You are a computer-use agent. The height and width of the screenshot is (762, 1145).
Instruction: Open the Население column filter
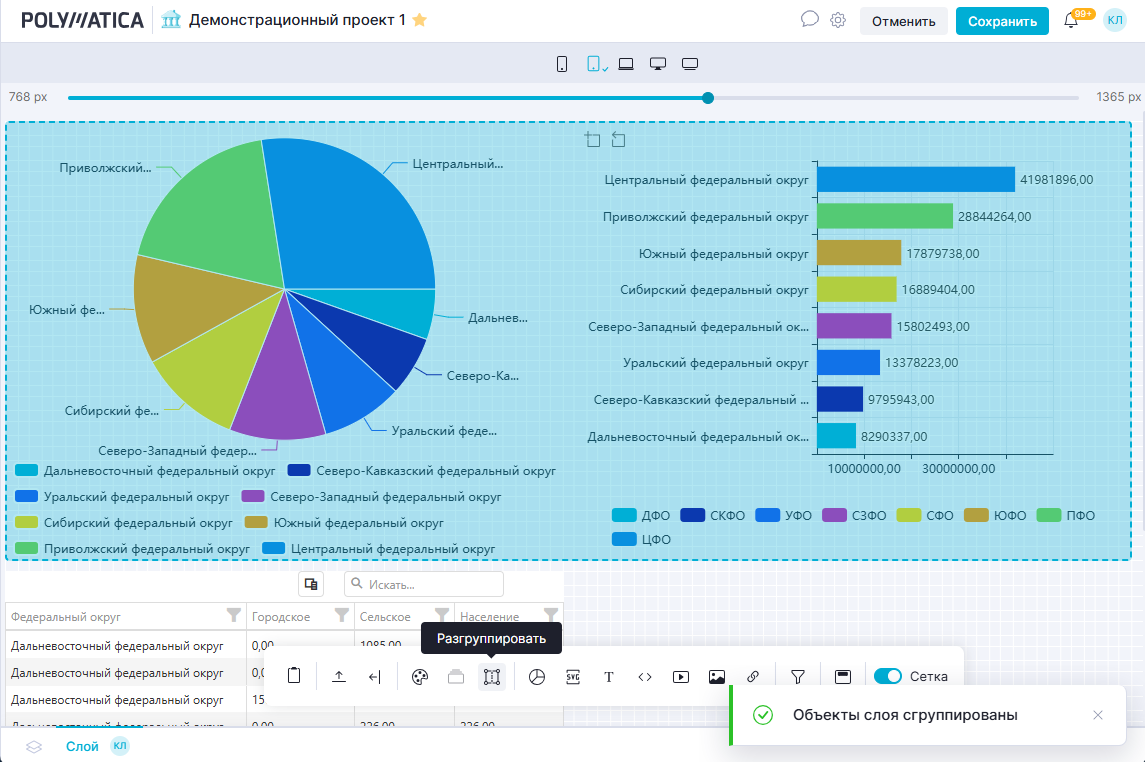click(550, 615)
